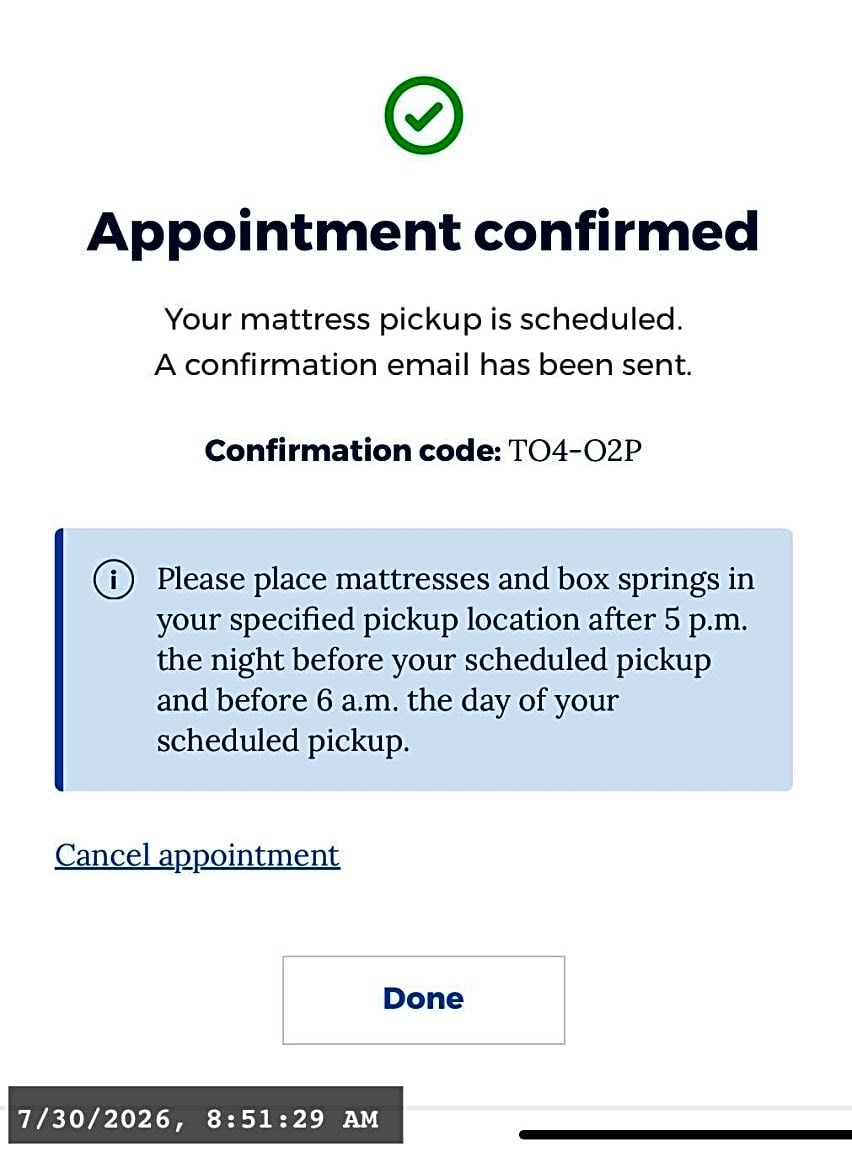
Task: Select the confirmation code TO4-O2P
Action: click(575, 450)
